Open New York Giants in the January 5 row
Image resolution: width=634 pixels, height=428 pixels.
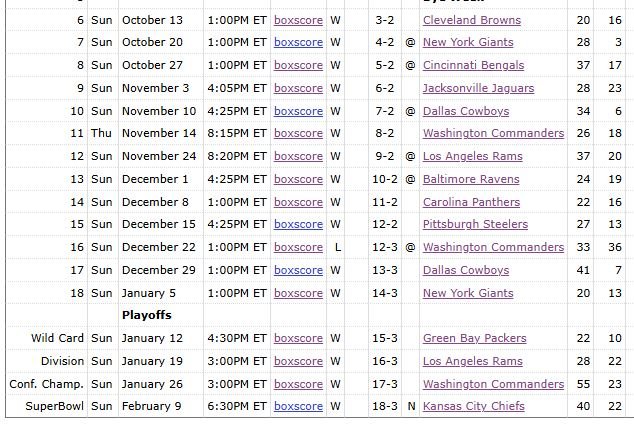click(468, 293)
